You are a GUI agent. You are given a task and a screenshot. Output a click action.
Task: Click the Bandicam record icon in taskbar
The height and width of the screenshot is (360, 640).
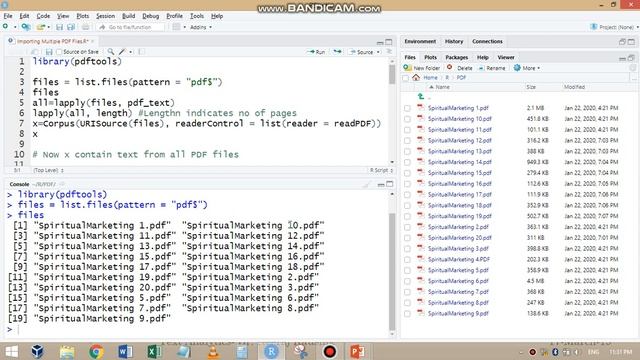coord(329,351)
